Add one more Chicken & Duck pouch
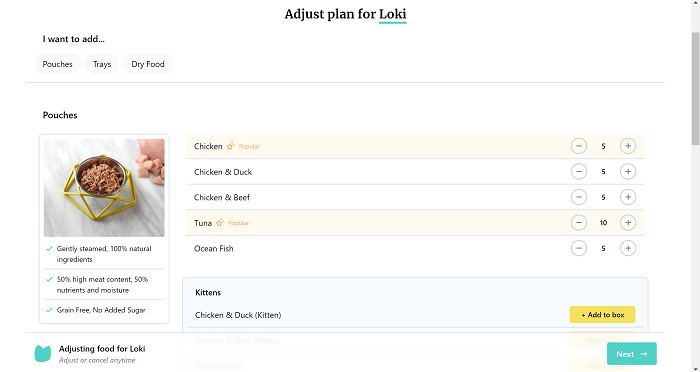Image resolution: width=700 pixels, height=372 pixels. point(628,171)
